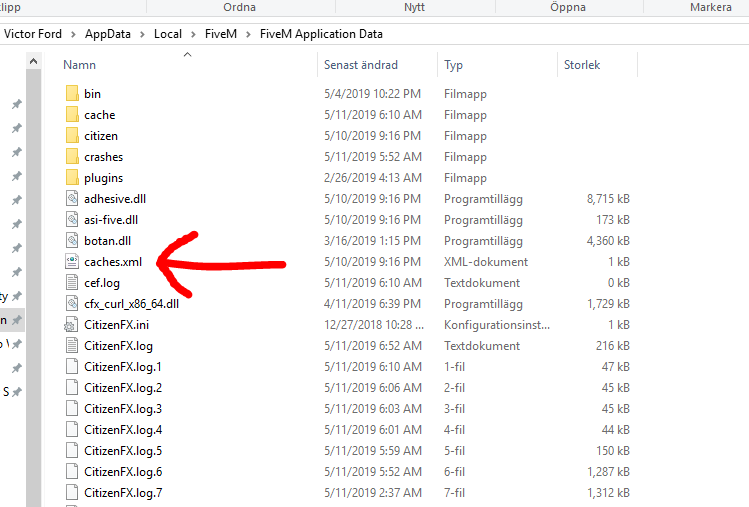This screenshot has height=507, width=749.
Task: Select the caches.xml file icon
Action: (x=72, y=261)
